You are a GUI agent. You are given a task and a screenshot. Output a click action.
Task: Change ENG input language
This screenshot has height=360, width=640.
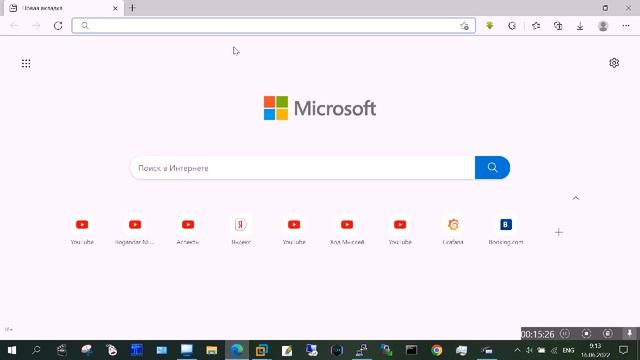(568, 350)
